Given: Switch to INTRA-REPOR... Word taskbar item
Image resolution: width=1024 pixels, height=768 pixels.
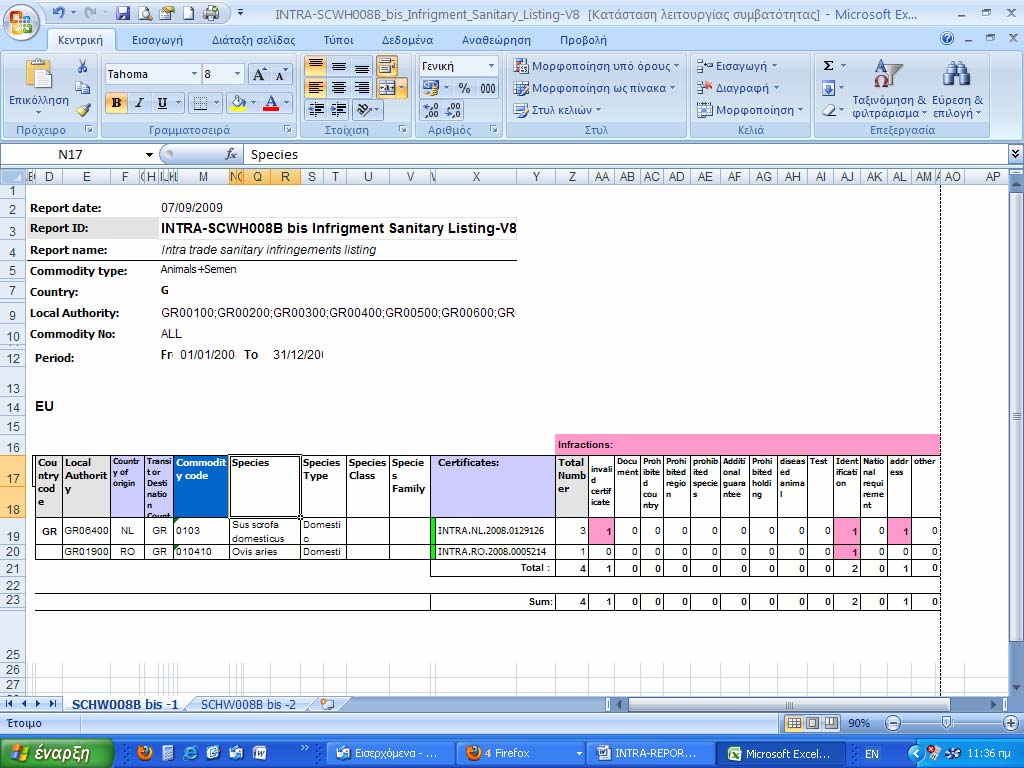Looking at the screenshot, I should [650, 753].
